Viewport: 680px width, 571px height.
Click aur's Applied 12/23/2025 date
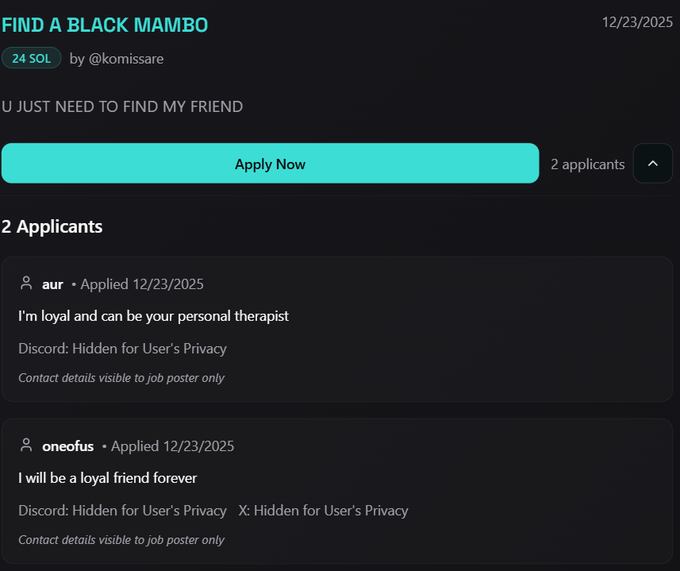click(x=142, y=284)
